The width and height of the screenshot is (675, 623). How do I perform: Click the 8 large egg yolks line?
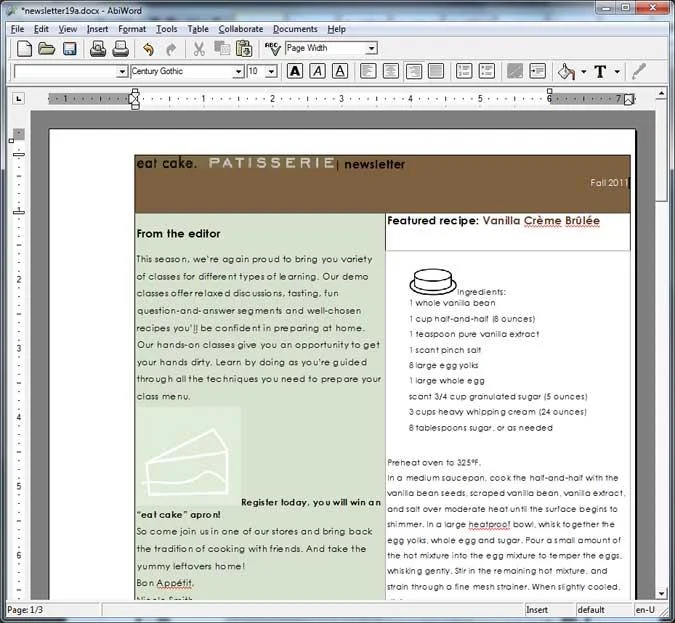pos(443,366)
